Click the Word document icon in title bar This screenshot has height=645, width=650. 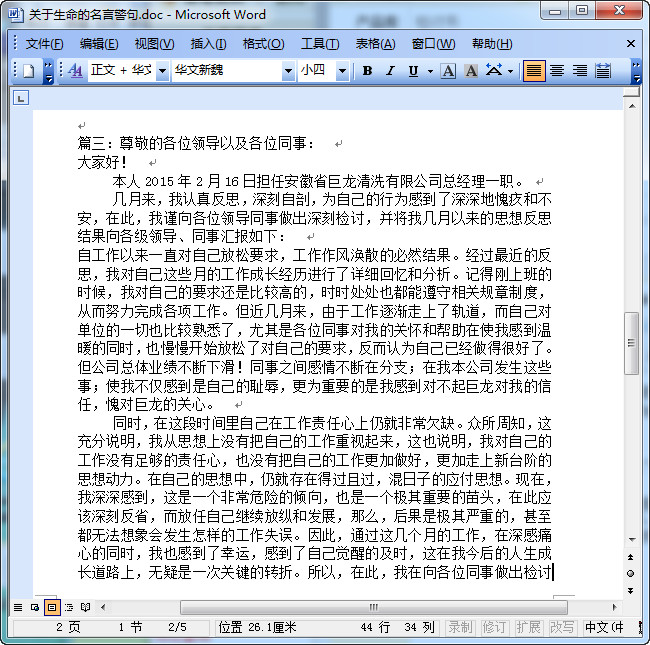[15, 15]
